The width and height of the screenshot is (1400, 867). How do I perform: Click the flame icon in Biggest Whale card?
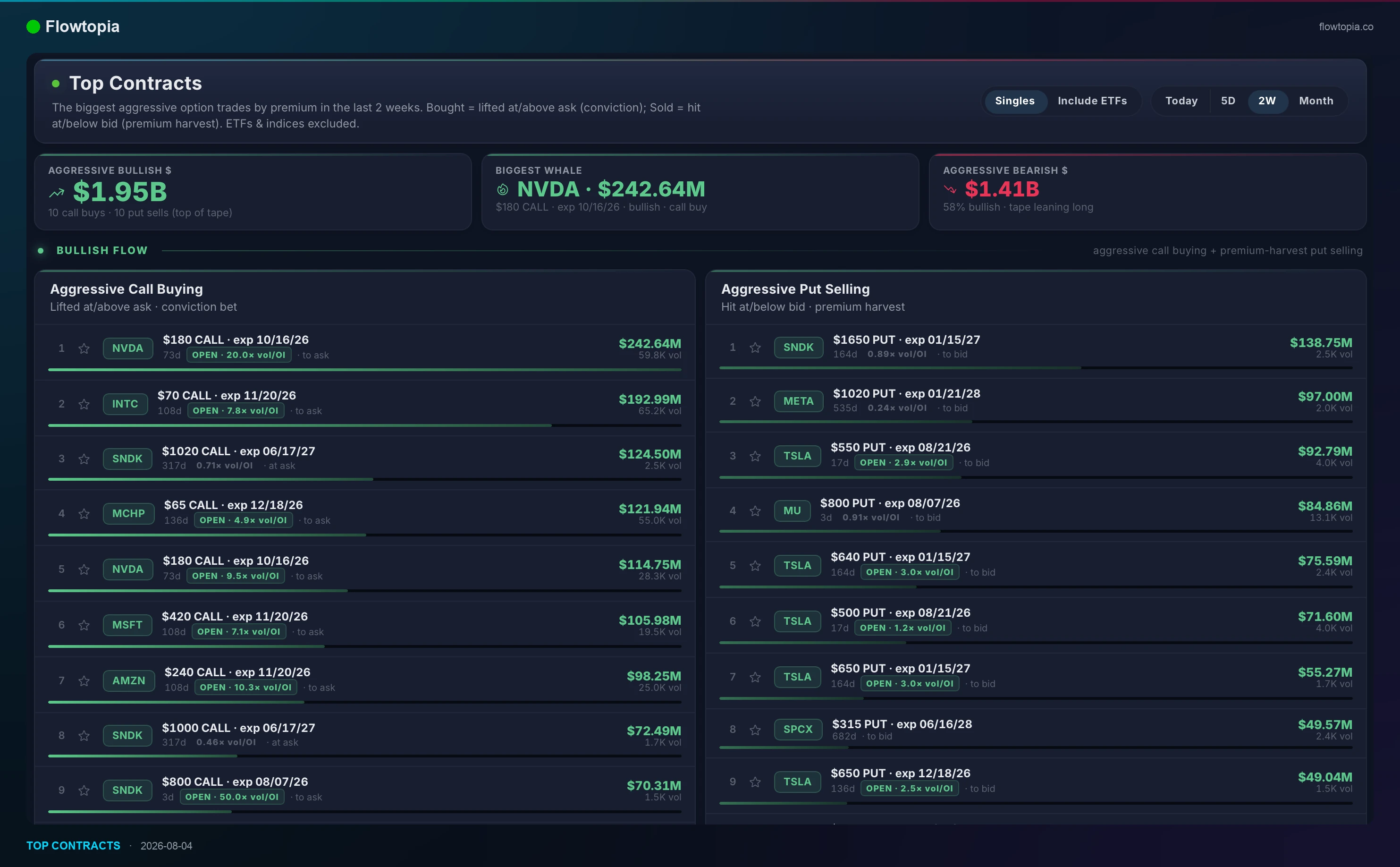point(503,189)
